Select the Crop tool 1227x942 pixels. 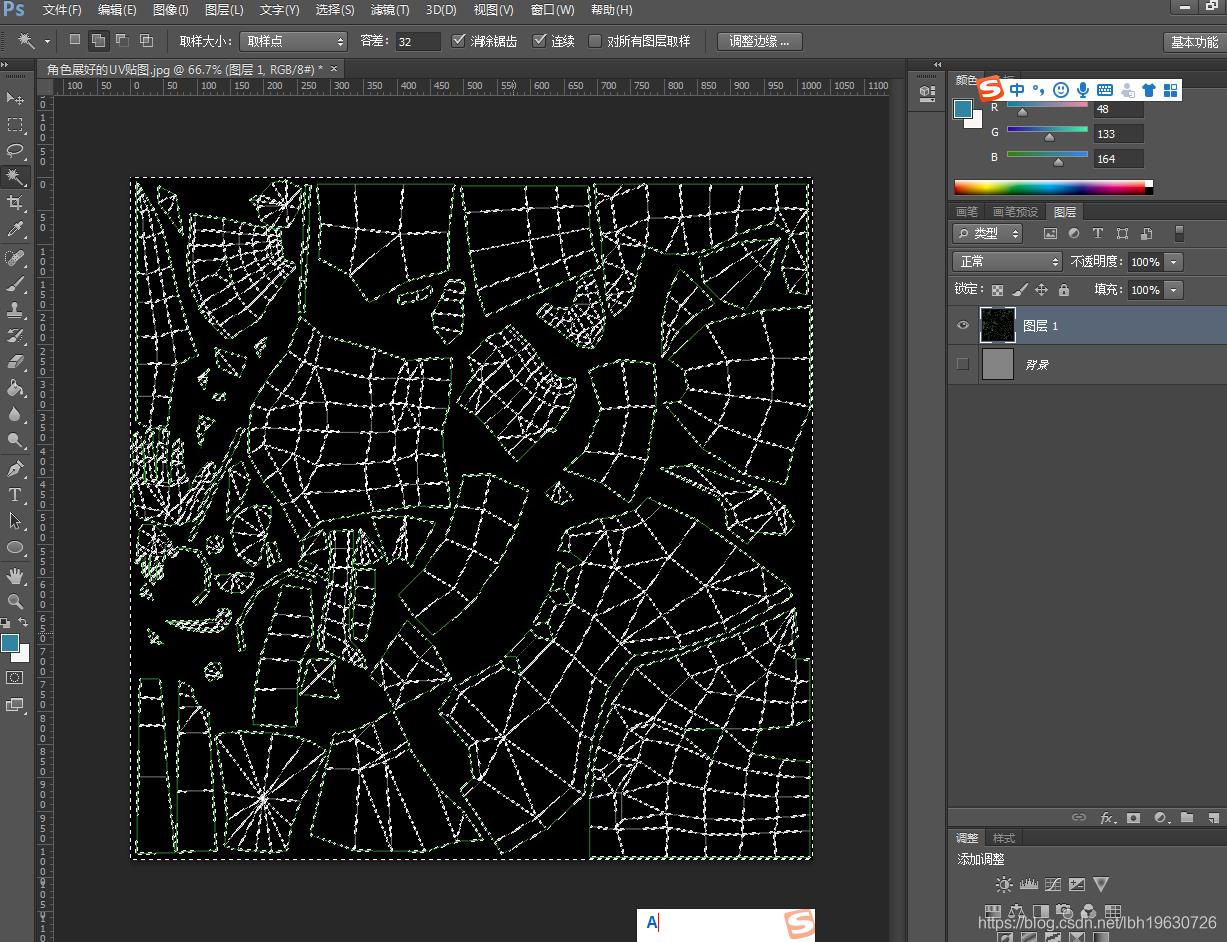pos(15,203)
